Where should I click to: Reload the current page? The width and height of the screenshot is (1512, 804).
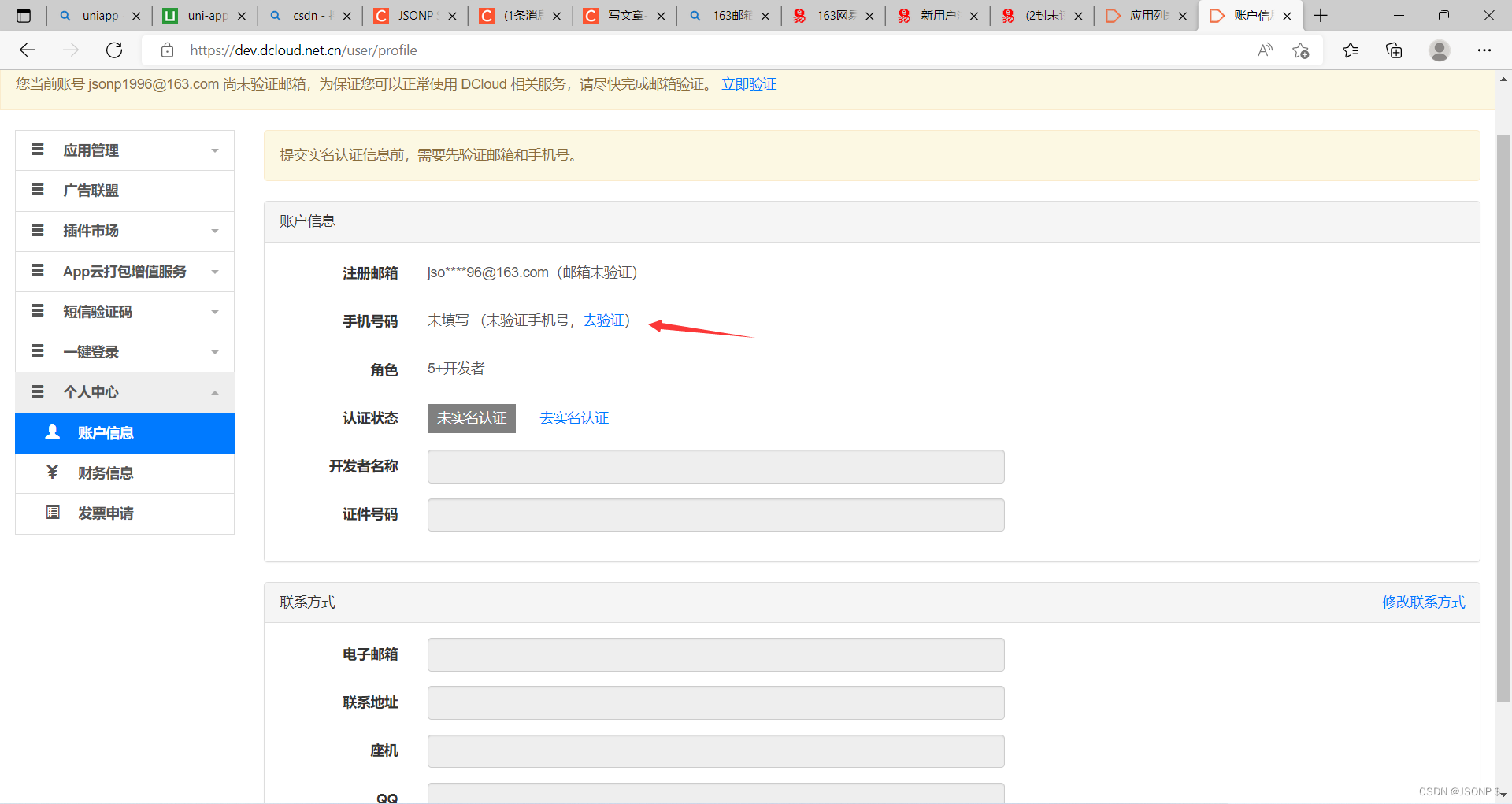114,50
